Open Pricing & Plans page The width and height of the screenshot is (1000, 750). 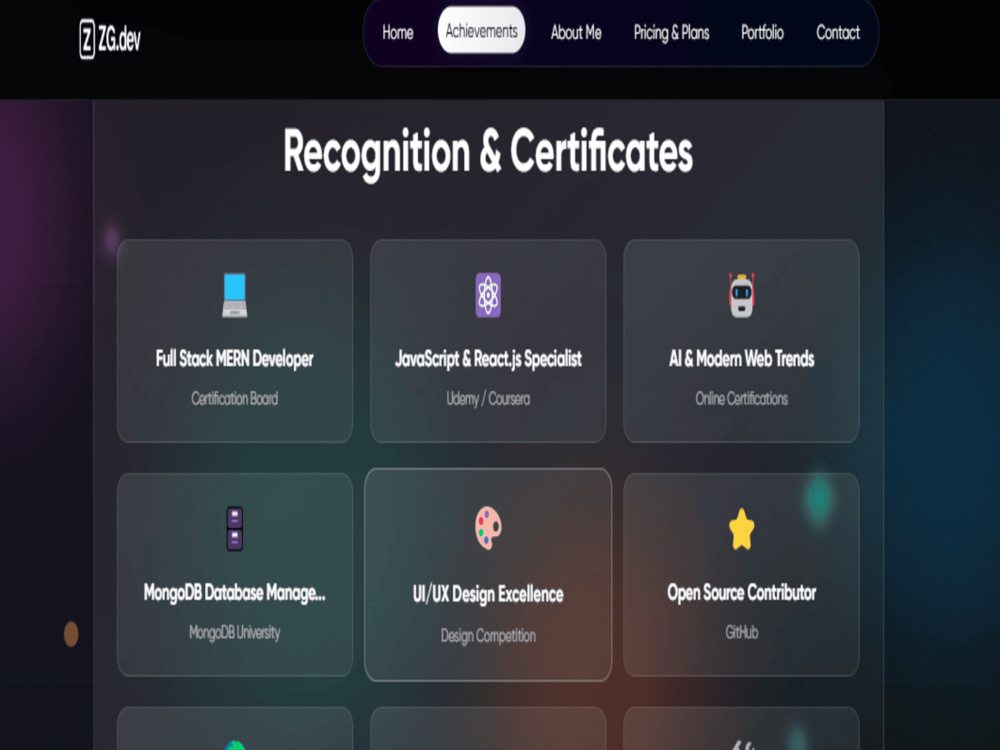pos(671,33)
